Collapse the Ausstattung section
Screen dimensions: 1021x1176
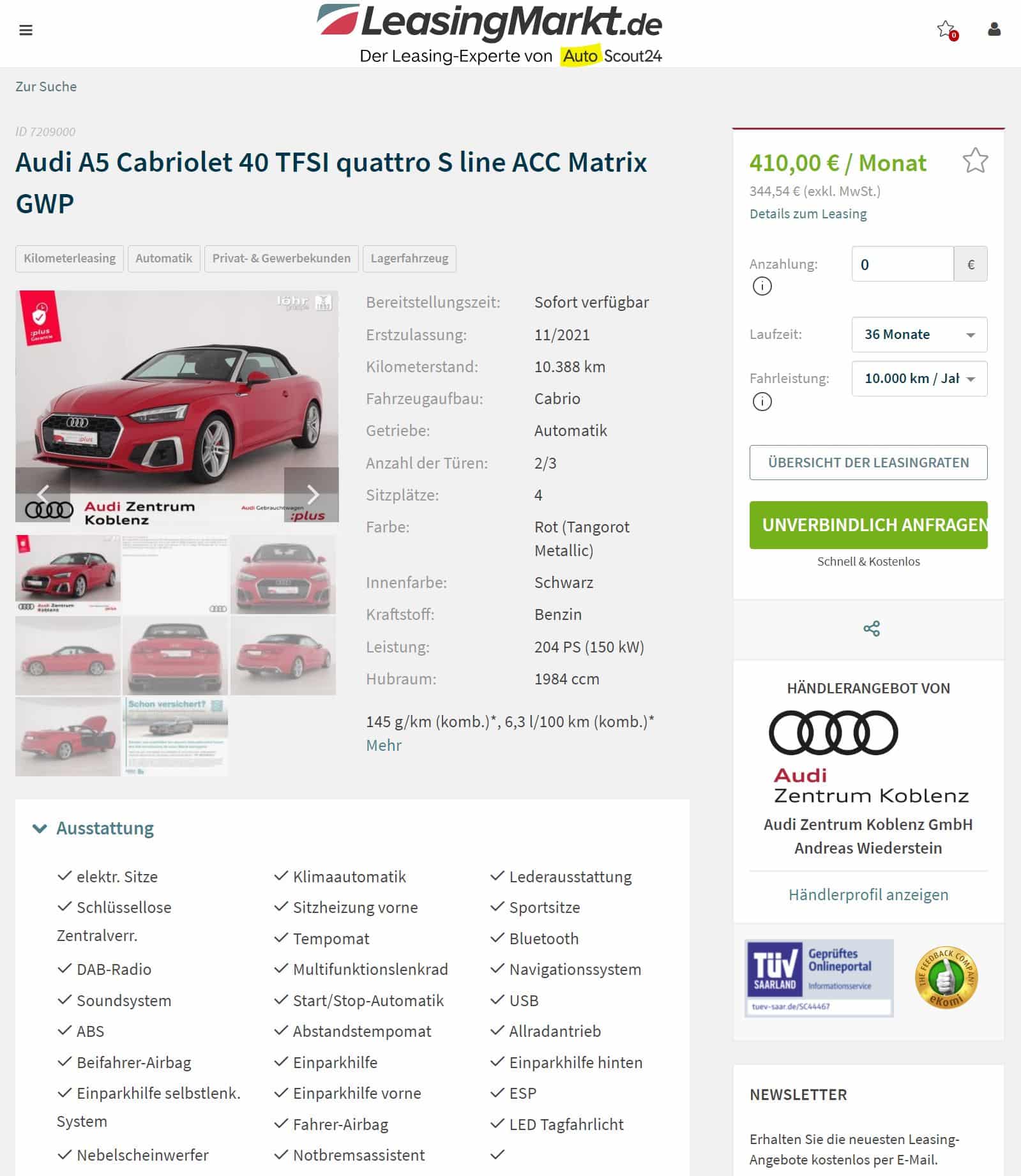93,828
